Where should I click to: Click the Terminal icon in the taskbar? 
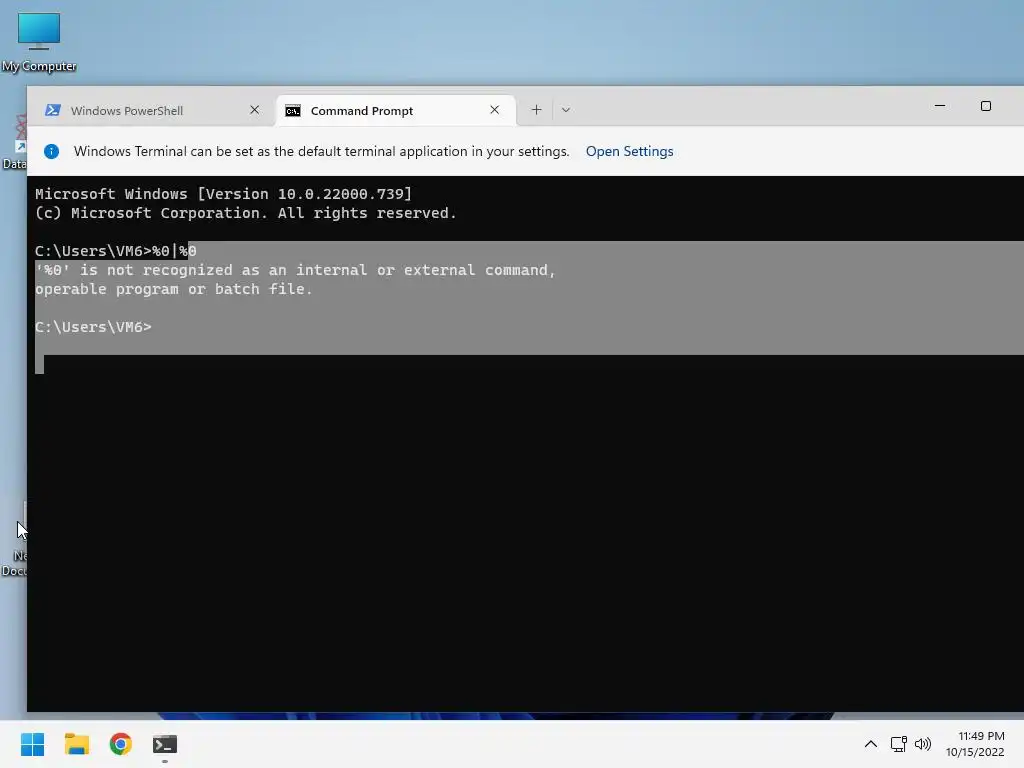165,744
